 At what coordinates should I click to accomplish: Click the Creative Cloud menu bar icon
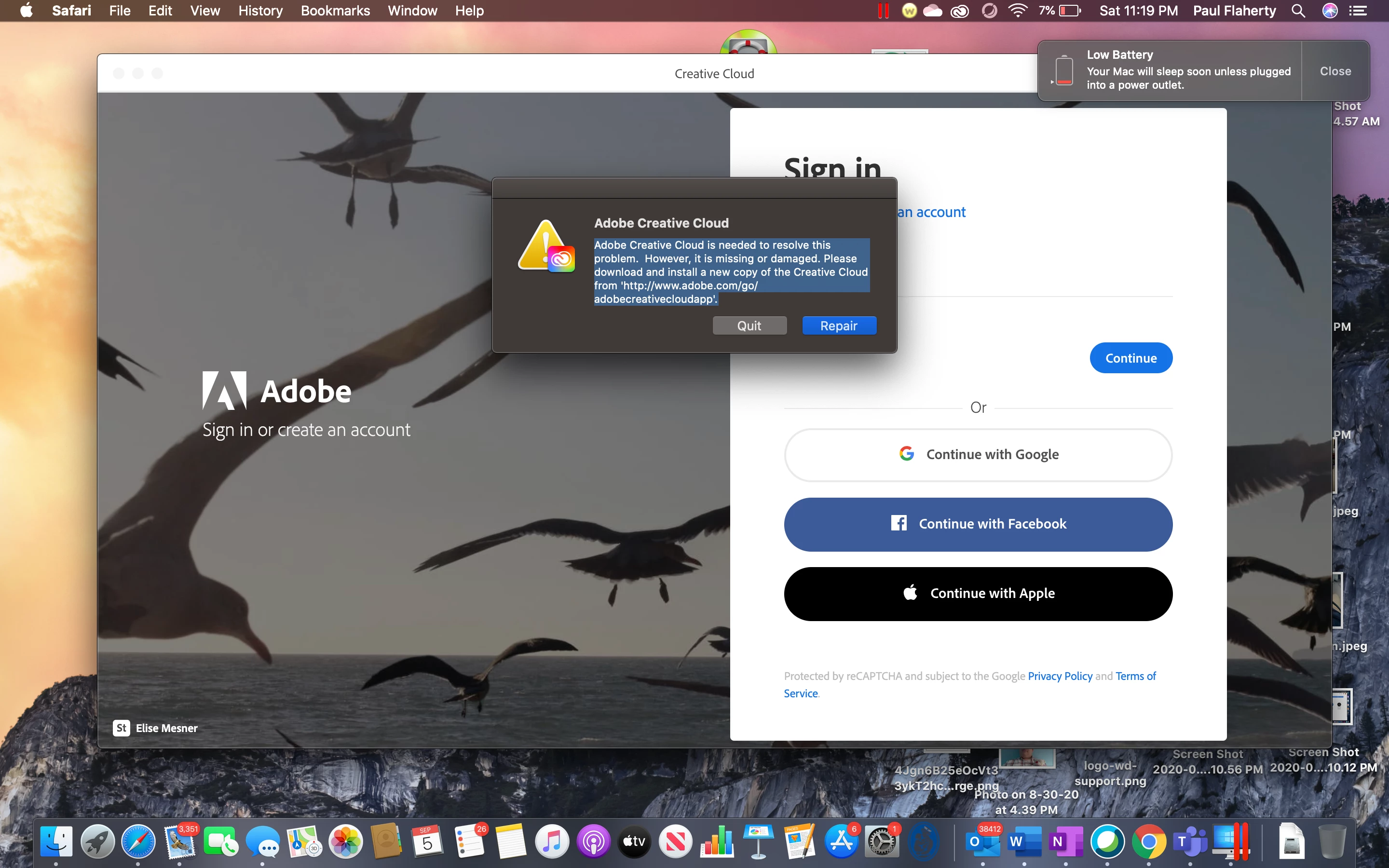pyautogui.click(x=960, y=10)
